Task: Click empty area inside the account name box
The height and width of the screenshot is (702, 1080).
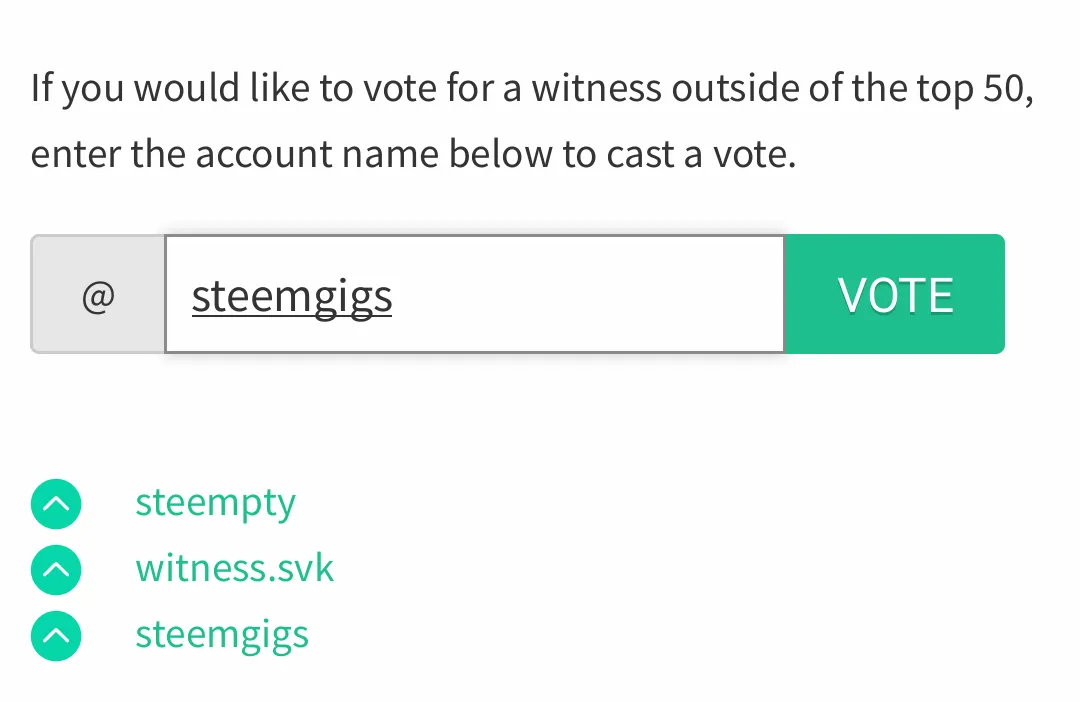Action: tap(585, 294)
